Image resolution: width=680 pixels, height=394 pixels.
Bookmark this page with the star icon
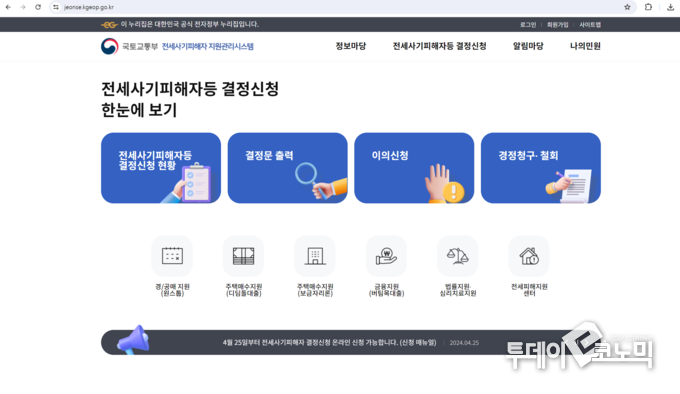(x=627, y=7)
